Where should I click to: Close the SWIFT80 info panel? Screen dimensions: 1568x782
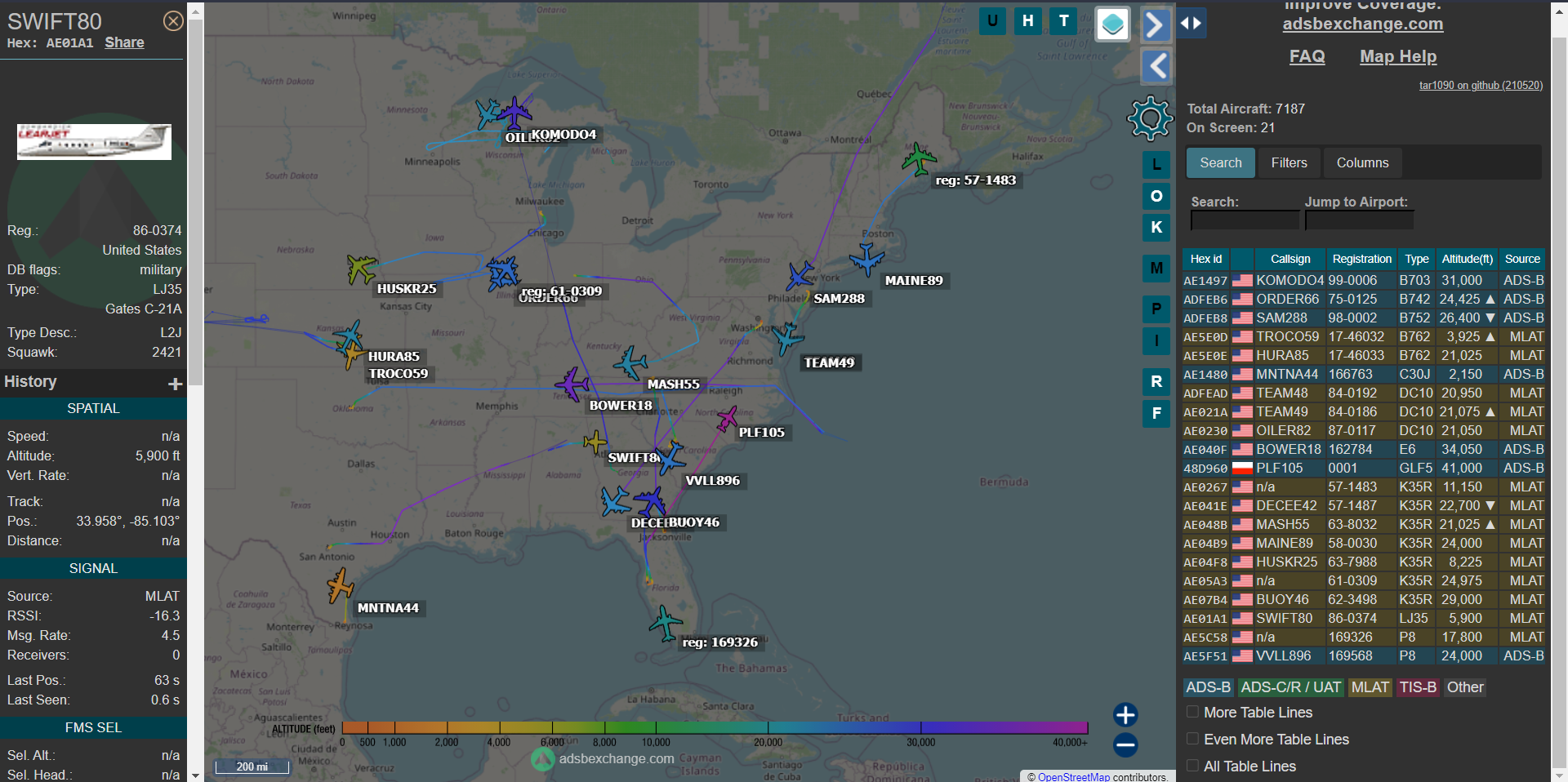[x=173, y=21]
